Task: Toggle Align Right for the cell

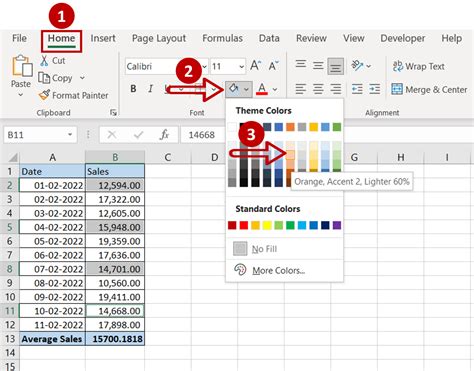Action: (x=336, y=89)
